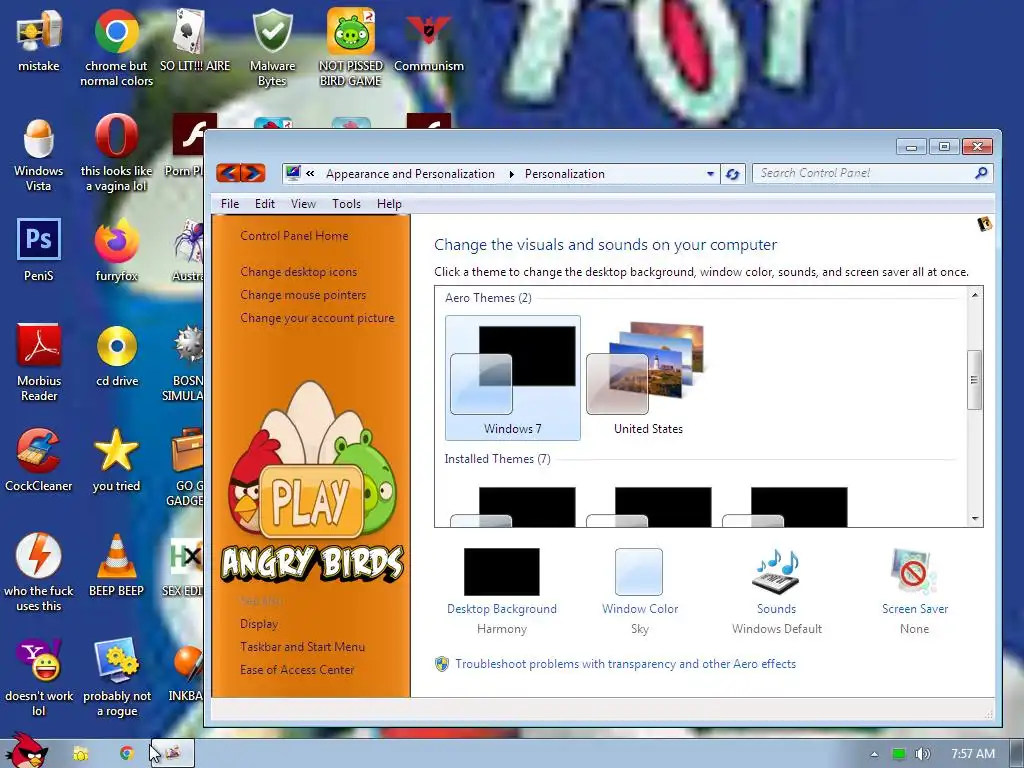
Task: Open the 'you tried' star icon
Action: click(x=116, y=460)
